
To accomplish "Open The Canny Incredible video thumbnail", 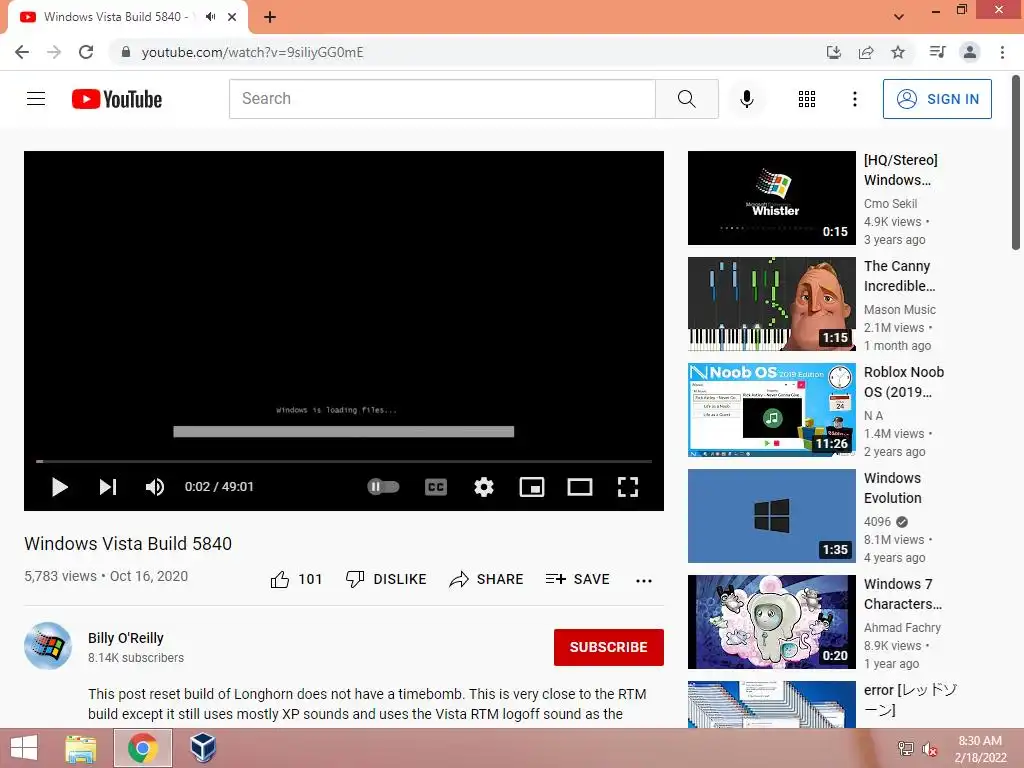I will (772, 304).
